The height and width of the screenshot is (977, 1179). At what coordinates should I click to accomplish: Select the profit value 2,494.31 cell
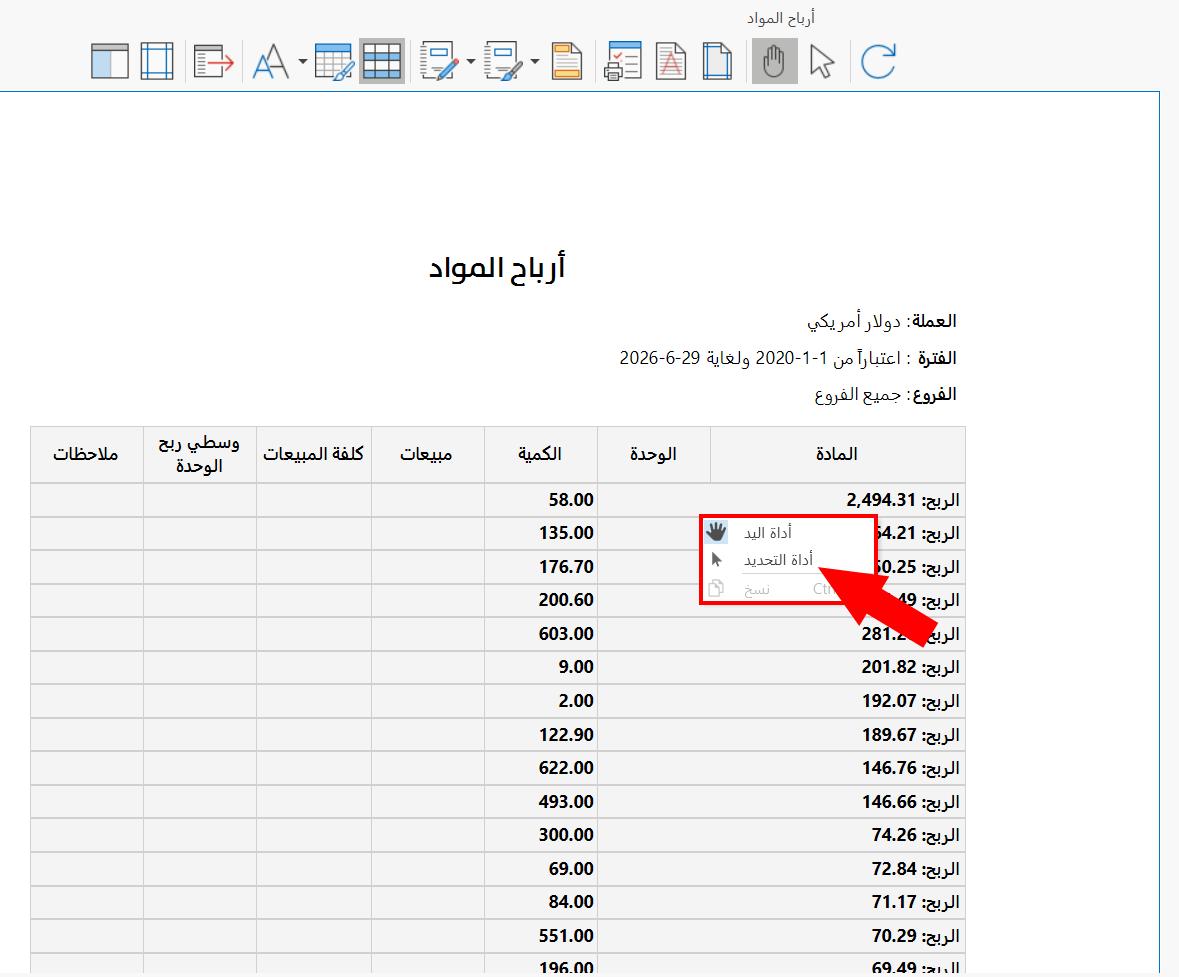[781, 500]
